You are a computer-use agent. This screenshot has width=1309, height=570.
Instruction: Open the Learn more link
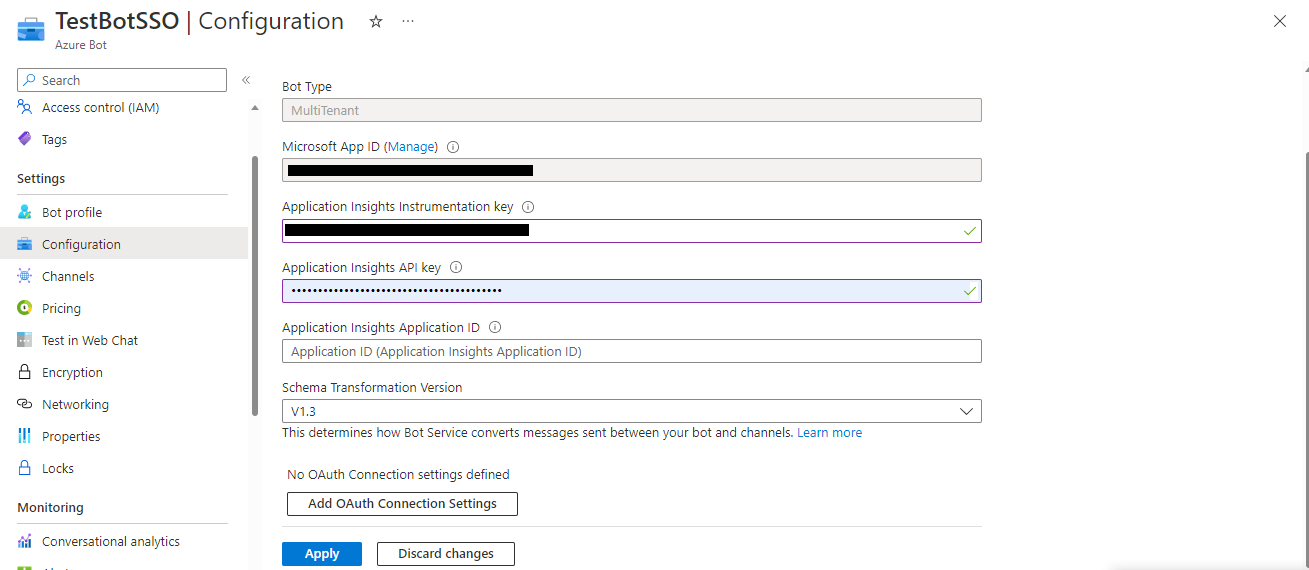point(829,433)
